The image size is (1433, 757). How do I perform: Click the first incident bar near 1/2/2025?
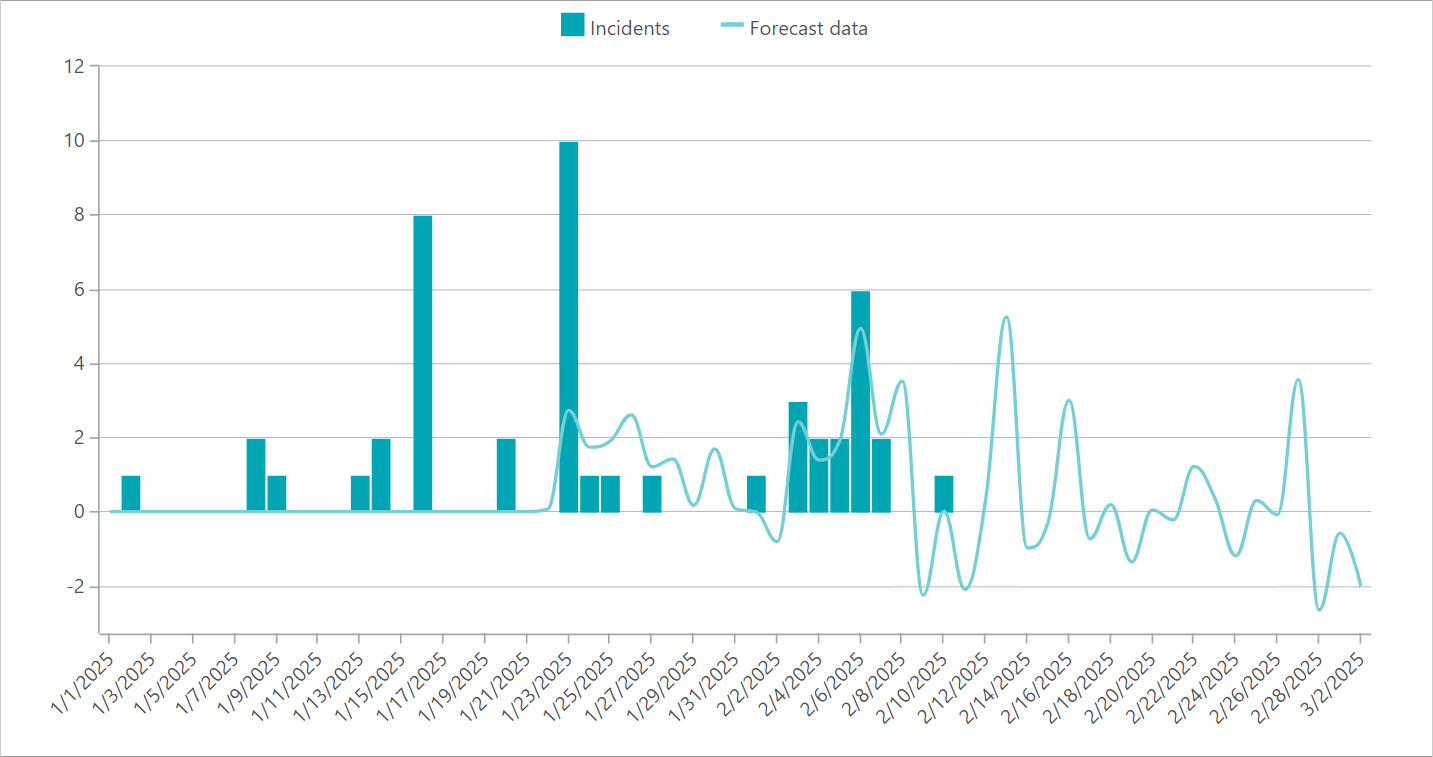pyautogui.click(x=130, y=494)
